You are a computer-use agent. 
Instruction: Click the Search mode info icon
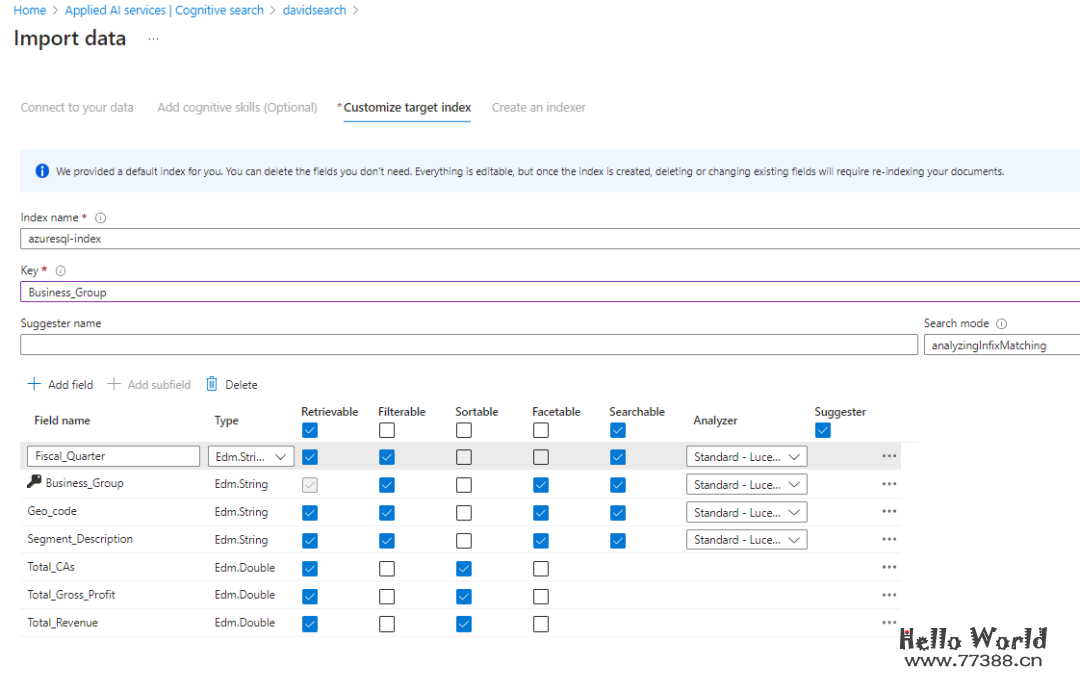[1001, 324]
